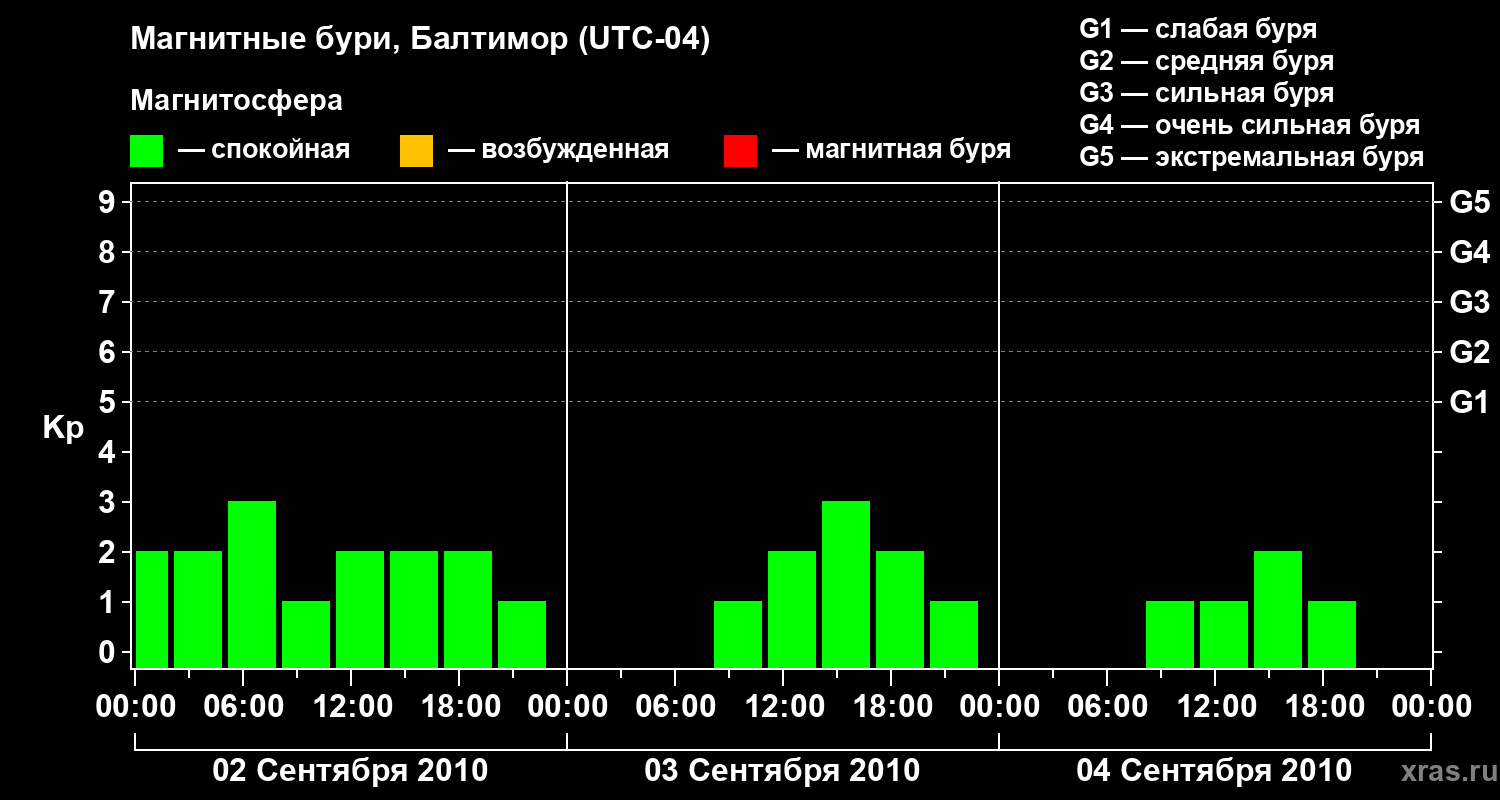1500x800 pixels.
Task: Click the 'Kp' axis title
Action: 63,428
